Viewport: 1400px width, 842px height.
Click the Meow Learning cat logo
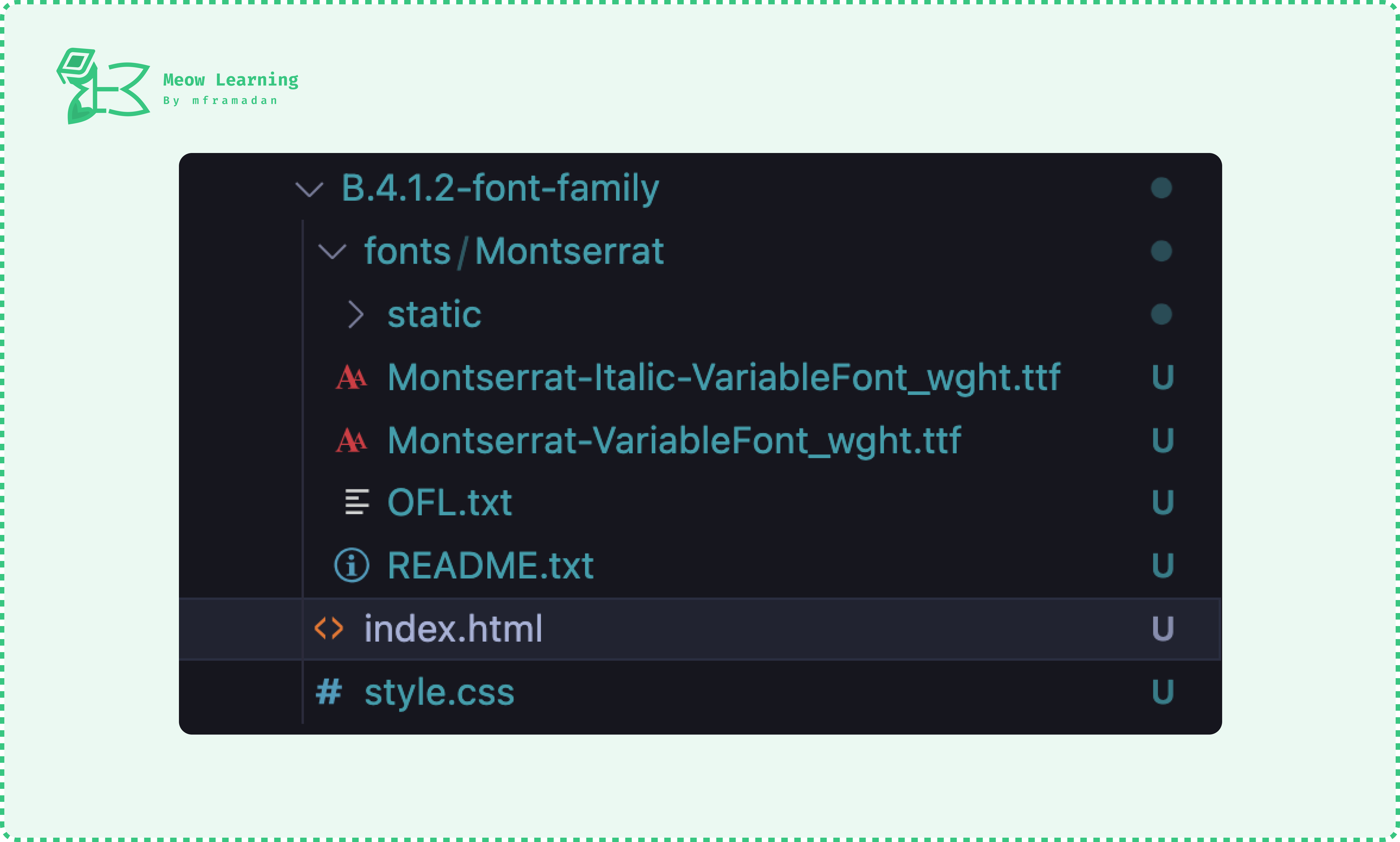(x=103, y=86)
